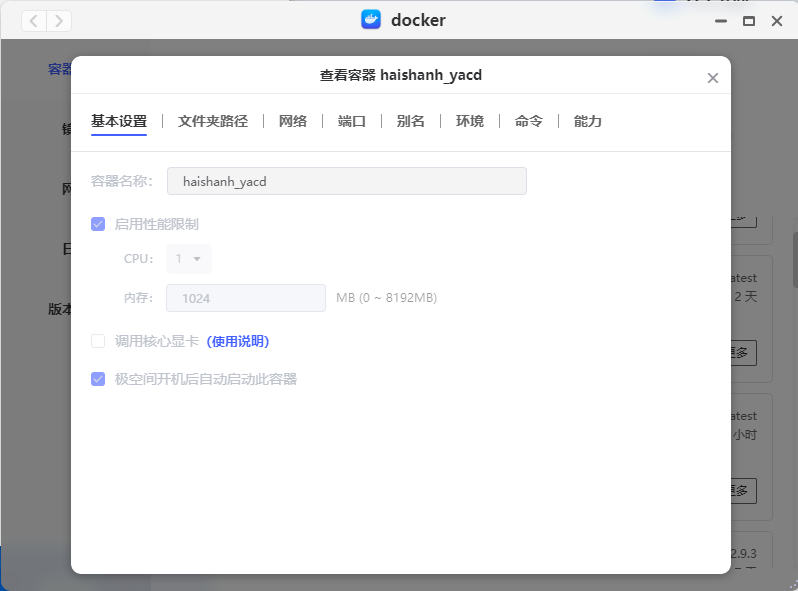Minimize the docker window
The height and width of the screenshot is (591, 798).
[720, 20]
